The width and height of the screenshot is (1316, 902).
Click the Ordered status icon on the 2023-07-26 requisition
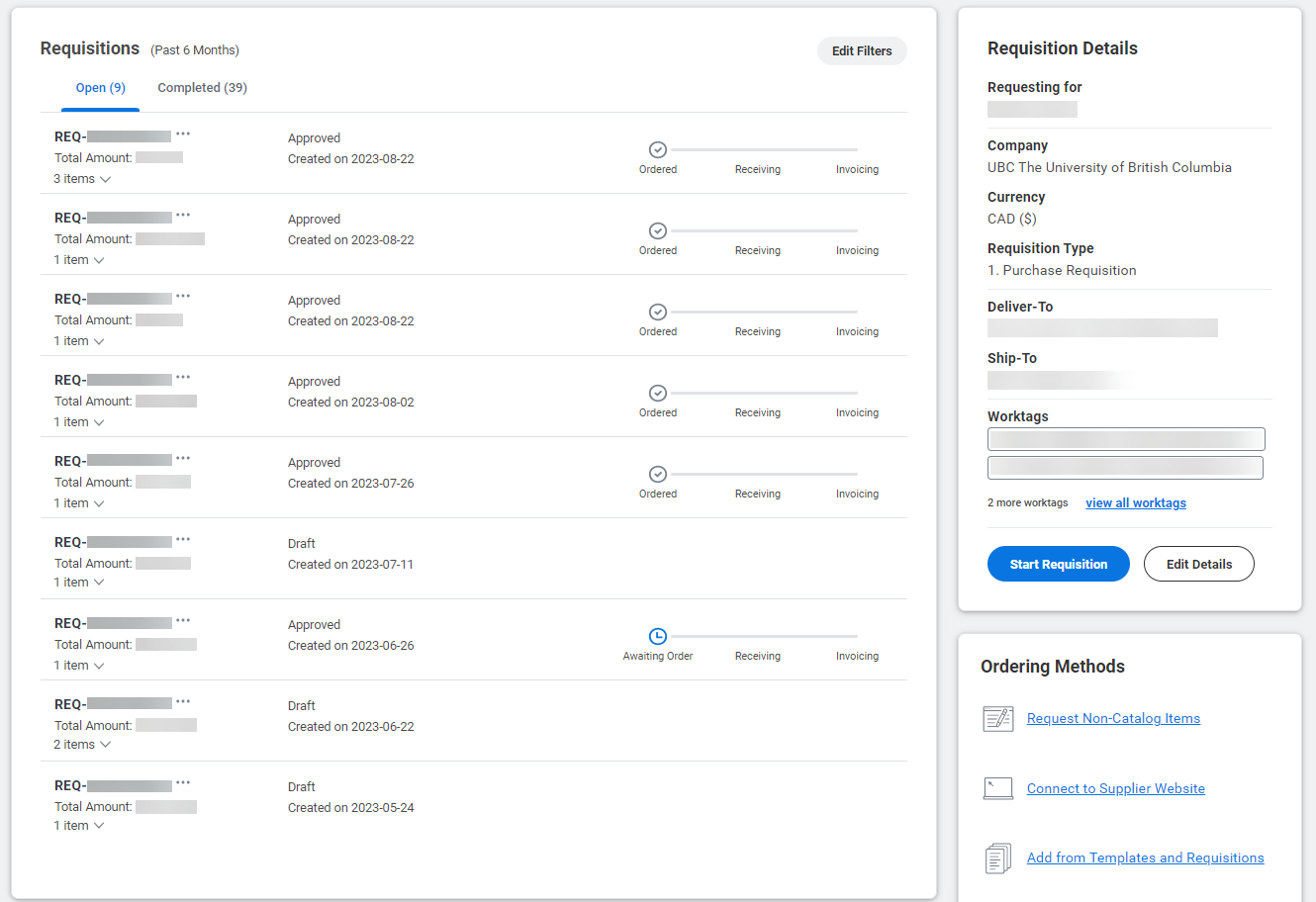click(657, 474)
